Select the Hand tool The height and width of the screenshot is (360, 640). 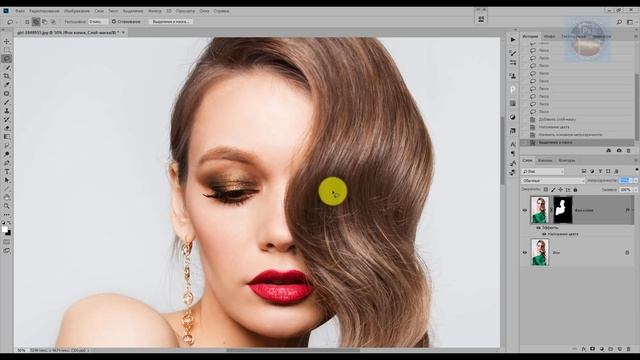tap(7, 198)
